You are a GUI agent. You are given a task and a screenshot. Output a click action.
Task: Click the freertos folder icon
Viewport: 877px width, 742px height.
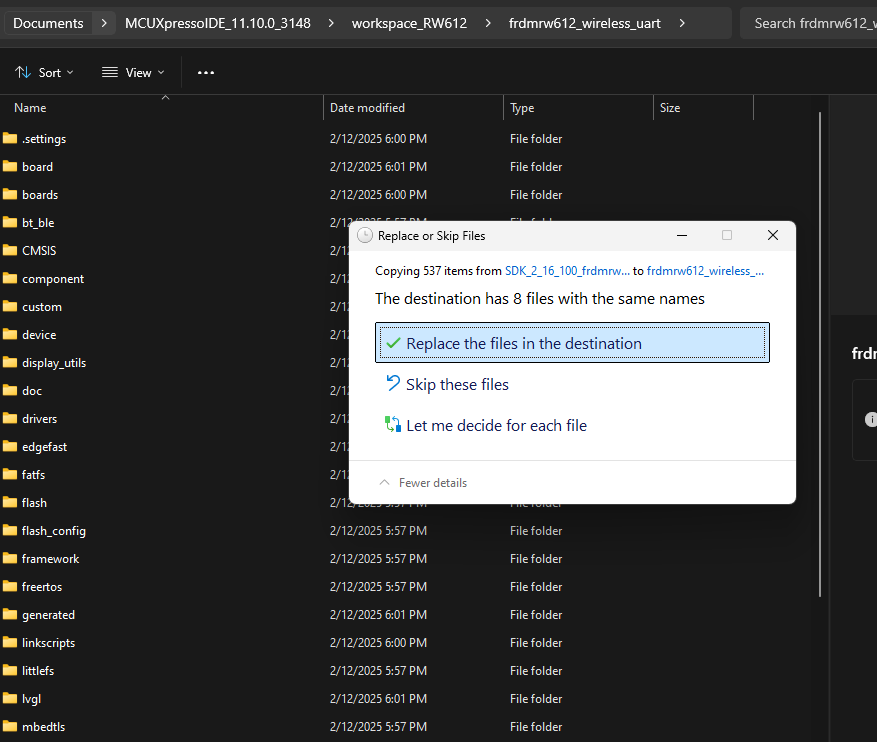click(11, 587)
